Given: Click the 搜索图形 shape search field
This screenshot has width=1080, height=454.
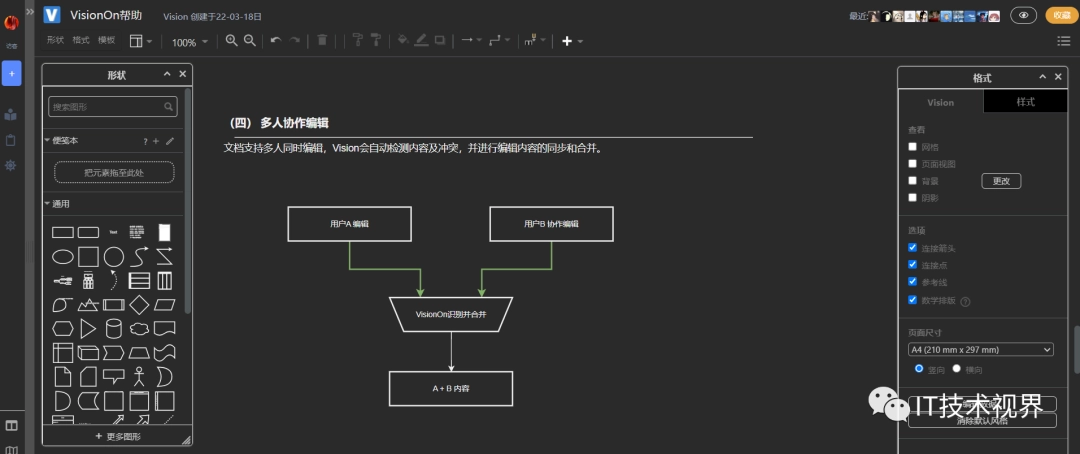Looking at the screenshot, I should coord(113,107).
